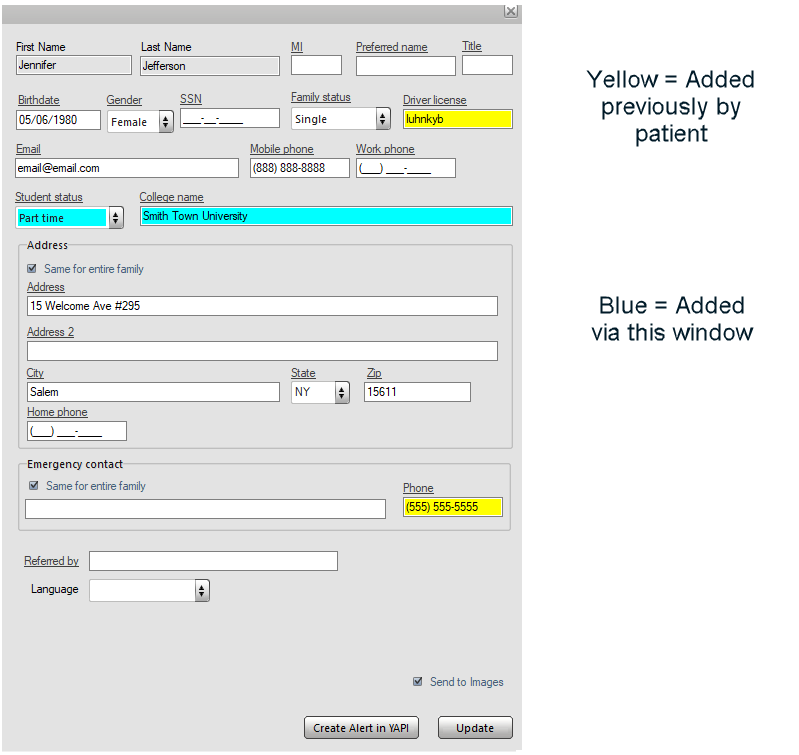Screen dimensions: 799x755
Task: Click the Mobile phone label
Action: tap(282, 149)
